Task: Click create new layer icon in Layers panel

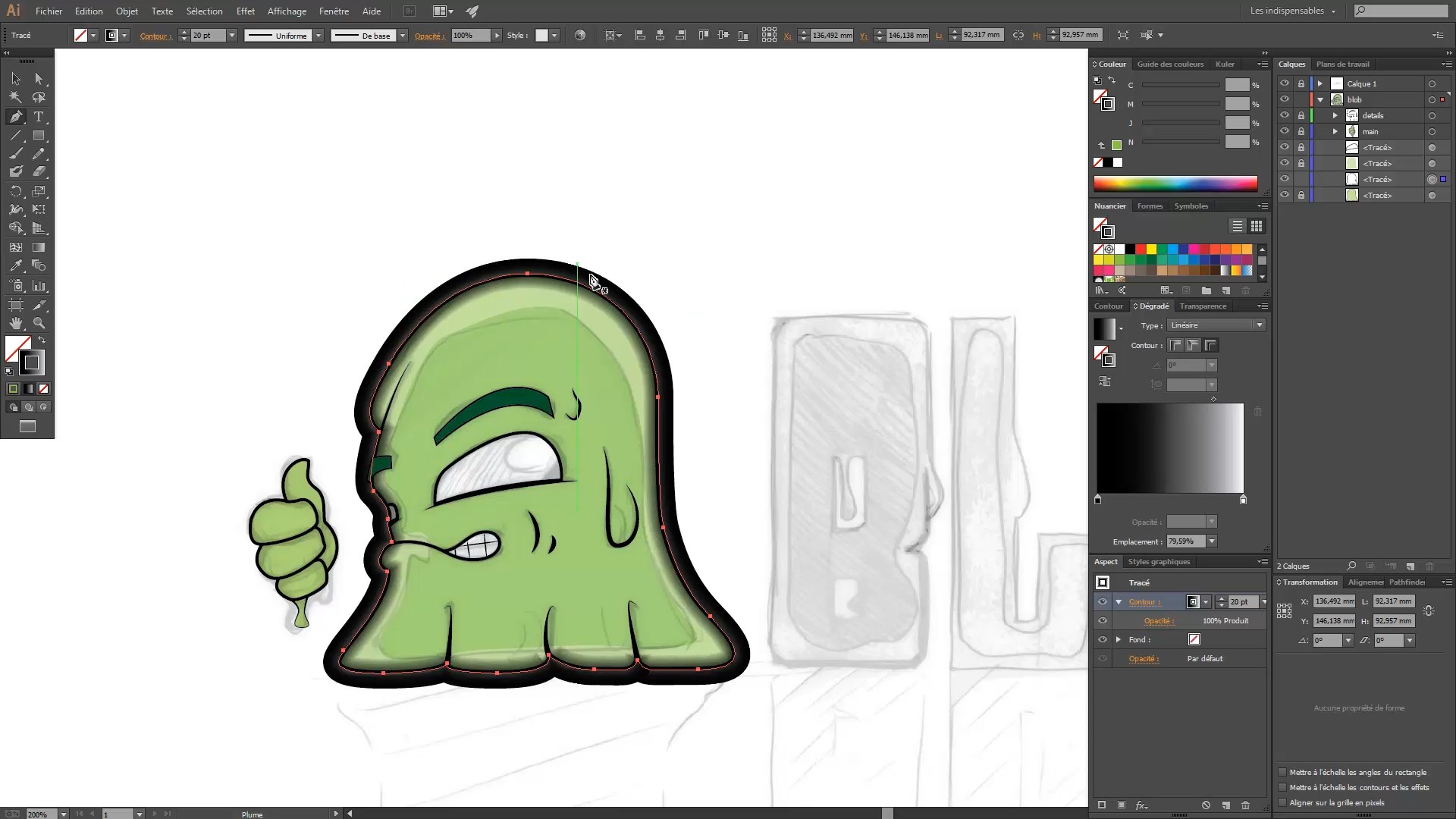Action: pos(1410,566)
